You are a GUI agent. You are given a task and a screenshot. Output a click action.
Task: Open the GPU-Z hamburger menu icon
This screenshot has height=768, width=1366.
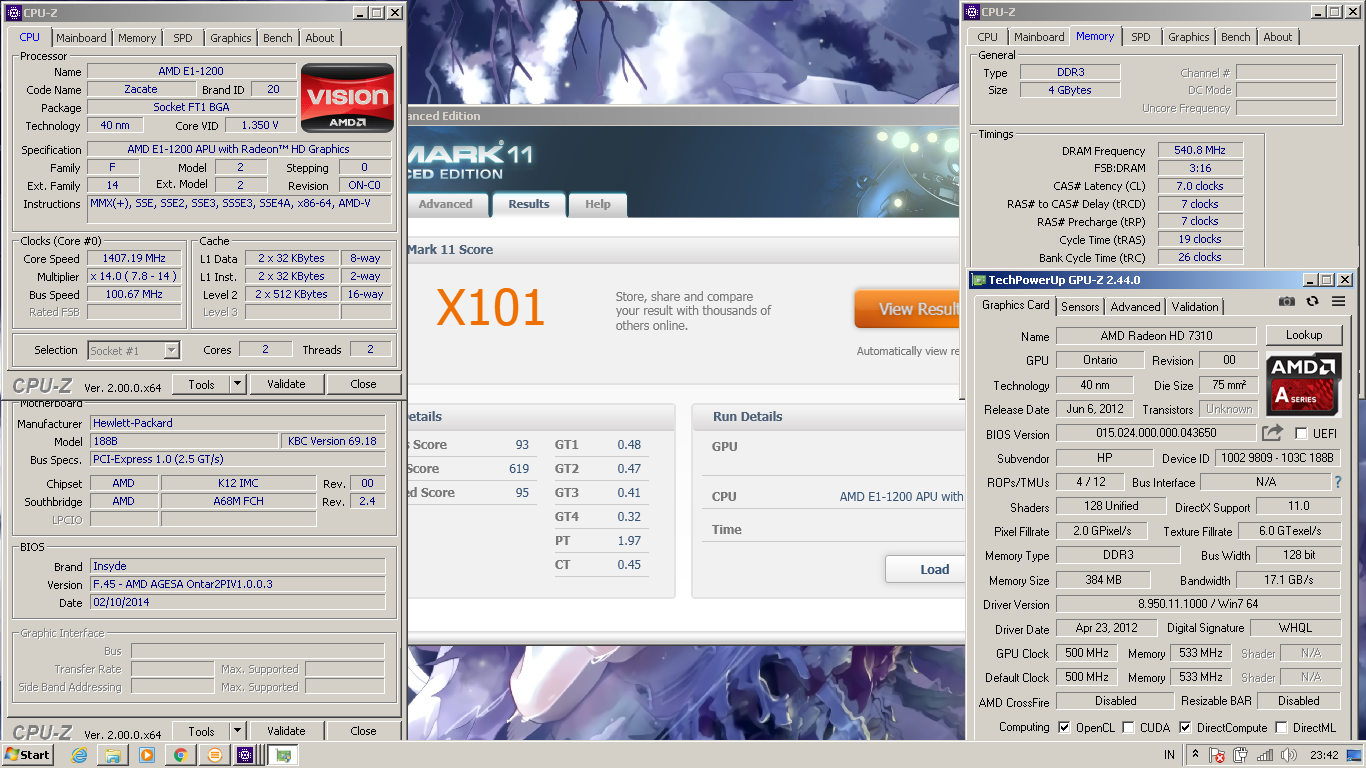pyautogui.click(x=1337, y=301)
